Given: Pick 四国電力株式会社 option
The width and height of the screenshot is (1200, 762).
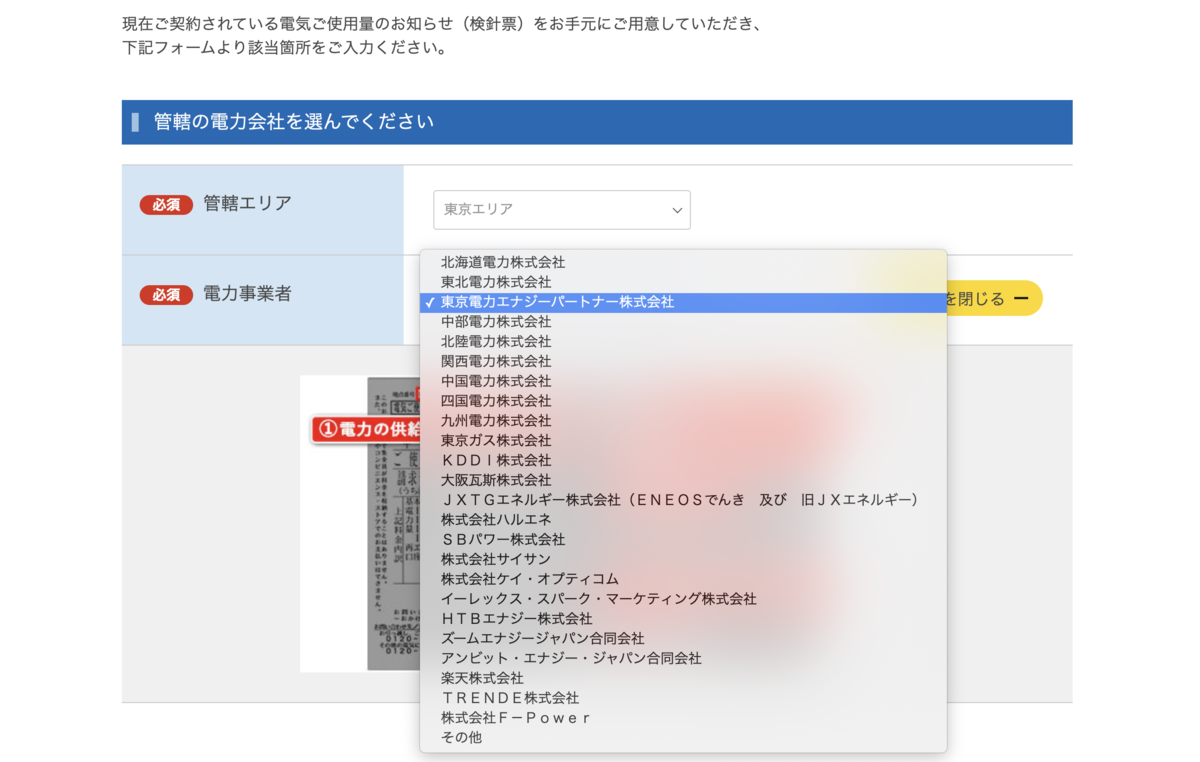Looking at the screenshot, I should [683, 401].
